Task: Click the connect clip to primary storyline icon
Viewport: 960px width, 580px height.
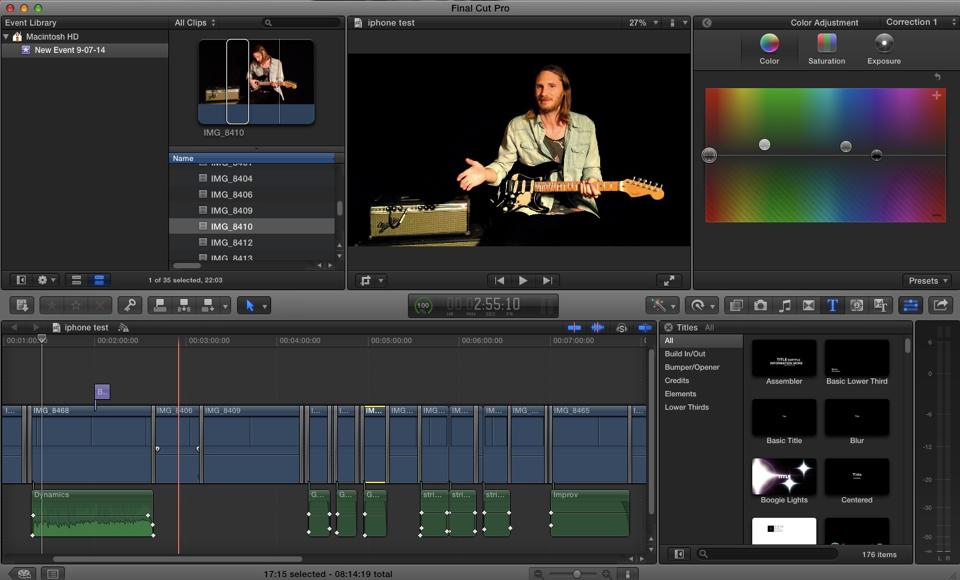Action: click(160, 305)
